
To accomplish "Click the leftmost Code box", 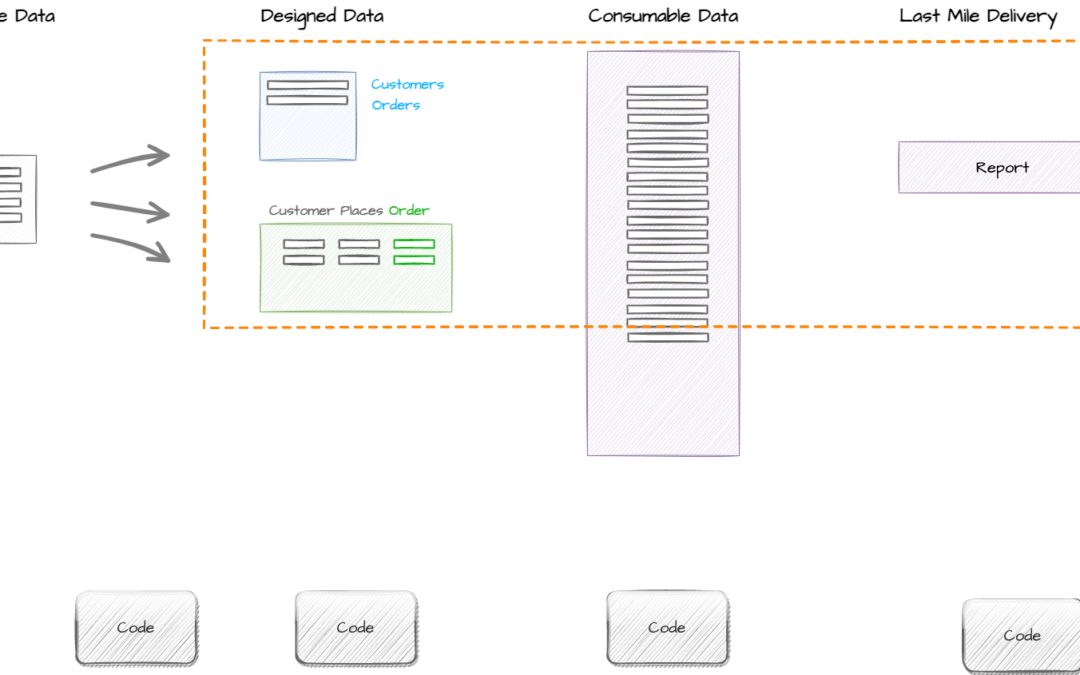I will (x=136, y=628).
